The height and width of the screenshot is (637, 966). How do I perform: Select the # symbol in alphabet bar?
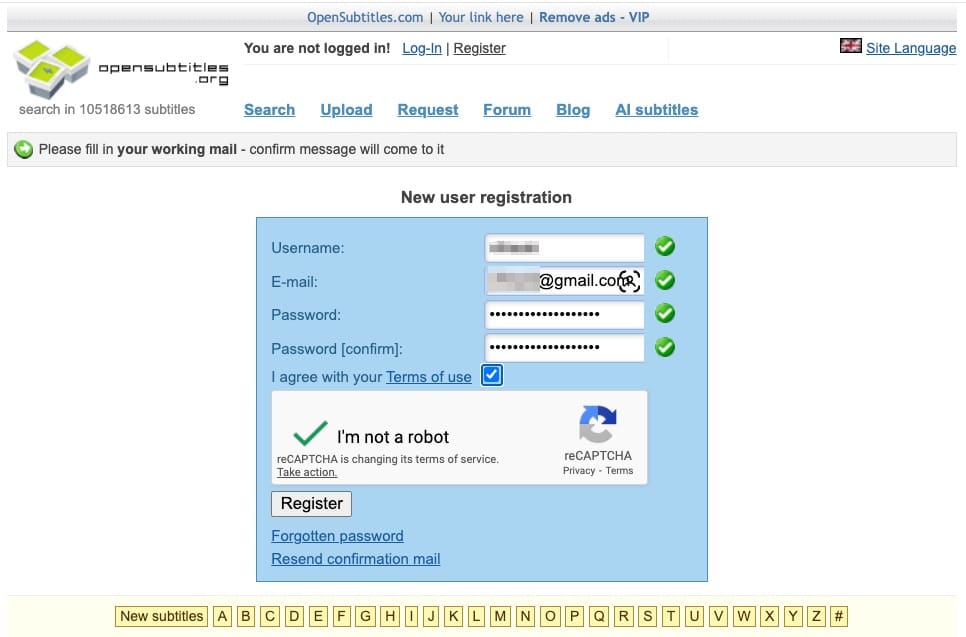click(x=838, y=616)
